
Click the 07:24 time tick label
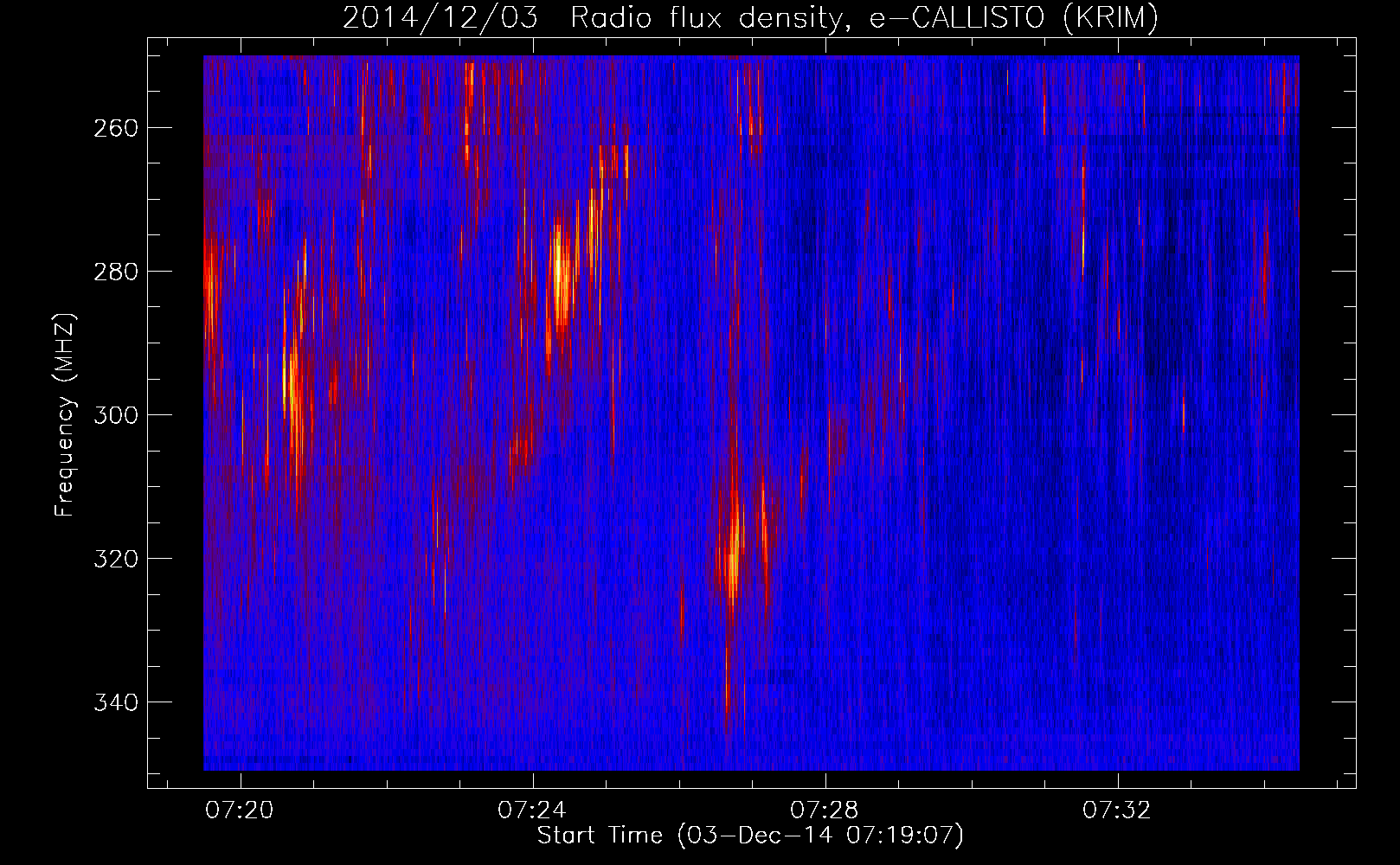tap(532, 811)
